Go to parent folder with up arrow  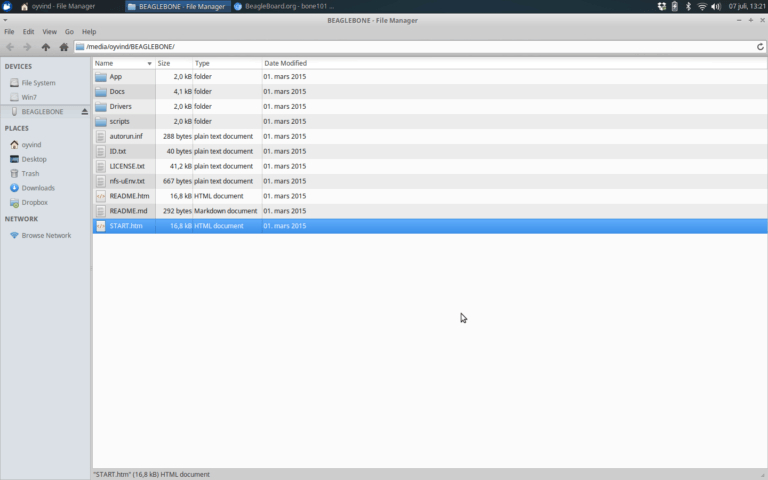coord(46,47)
